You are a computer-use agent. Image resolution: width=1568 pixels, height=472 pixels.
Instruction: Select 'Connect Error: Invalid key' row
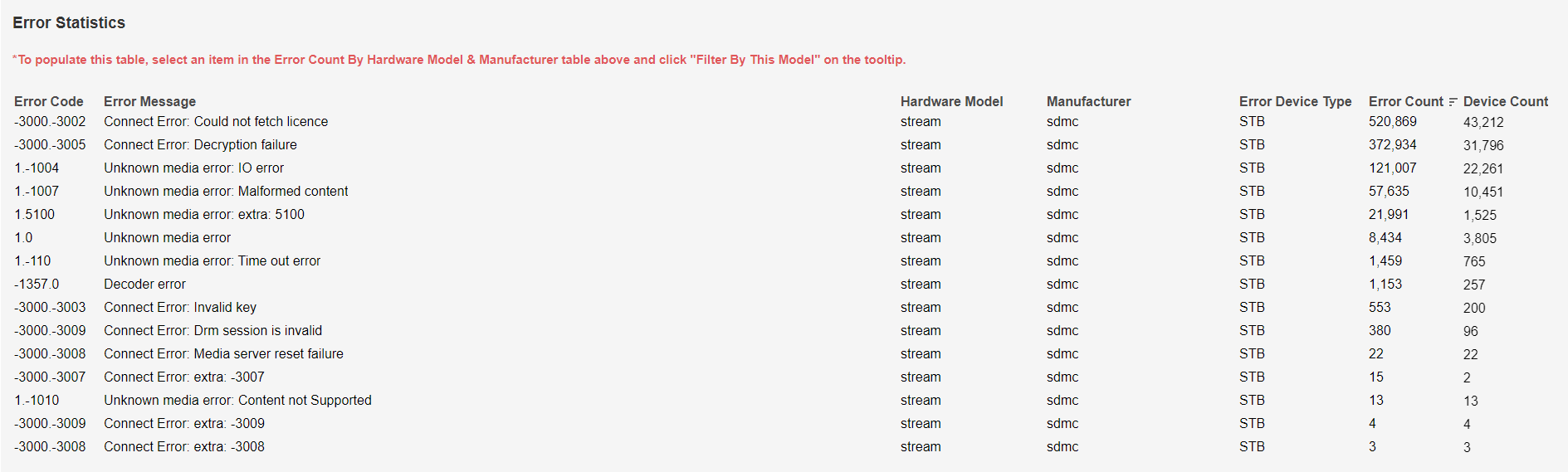pyautogui.click(x=180, y=308)
